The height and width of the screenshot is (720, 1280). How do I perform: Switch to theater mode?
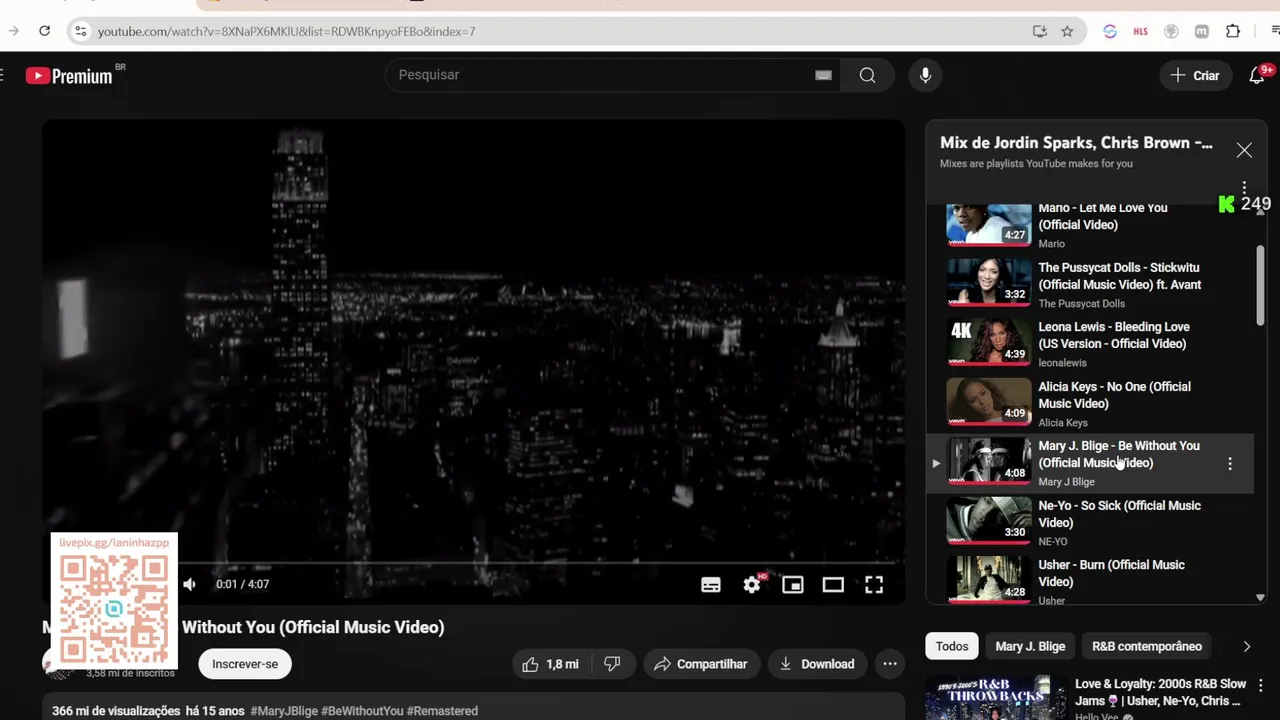tap(833, 585)
